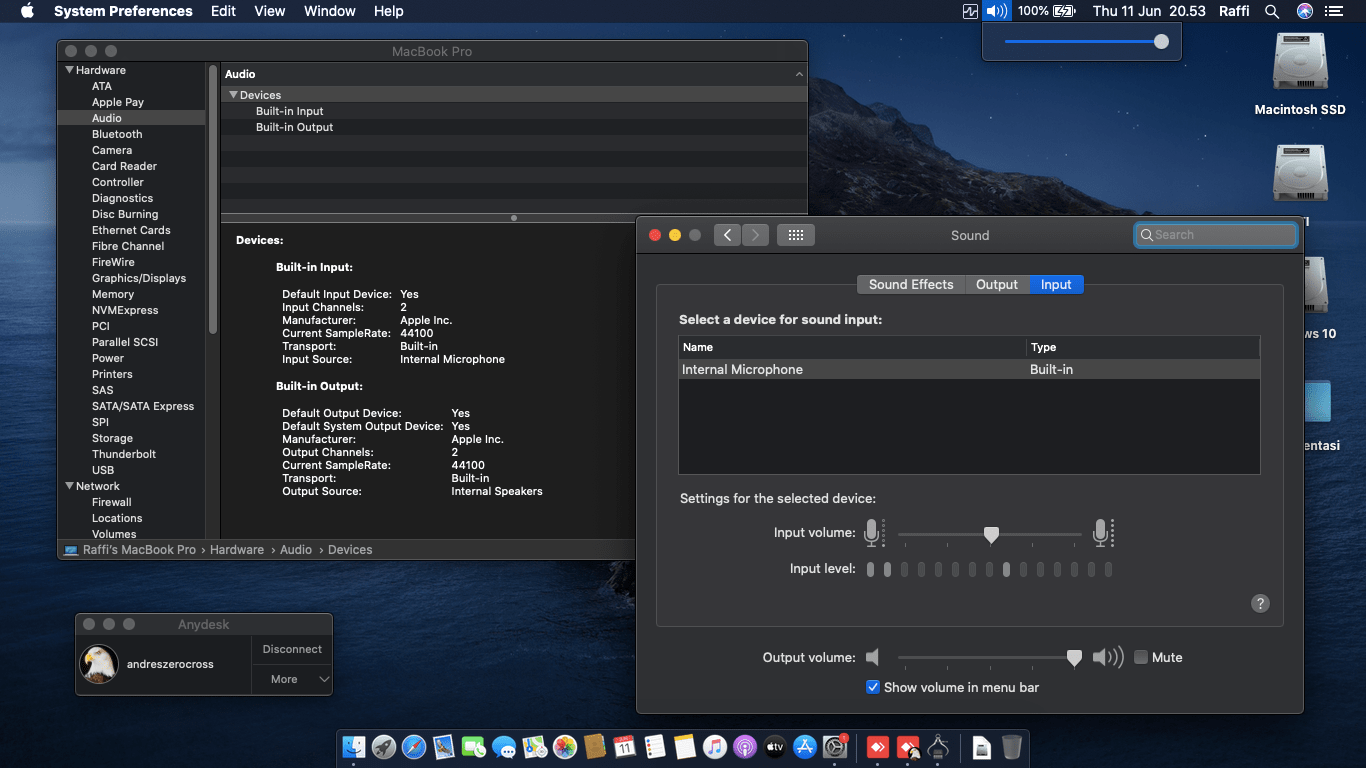This screenshot has height=768, width=1366.
Task: Switch to the Sound Effects tab
Action: point(911,285)
